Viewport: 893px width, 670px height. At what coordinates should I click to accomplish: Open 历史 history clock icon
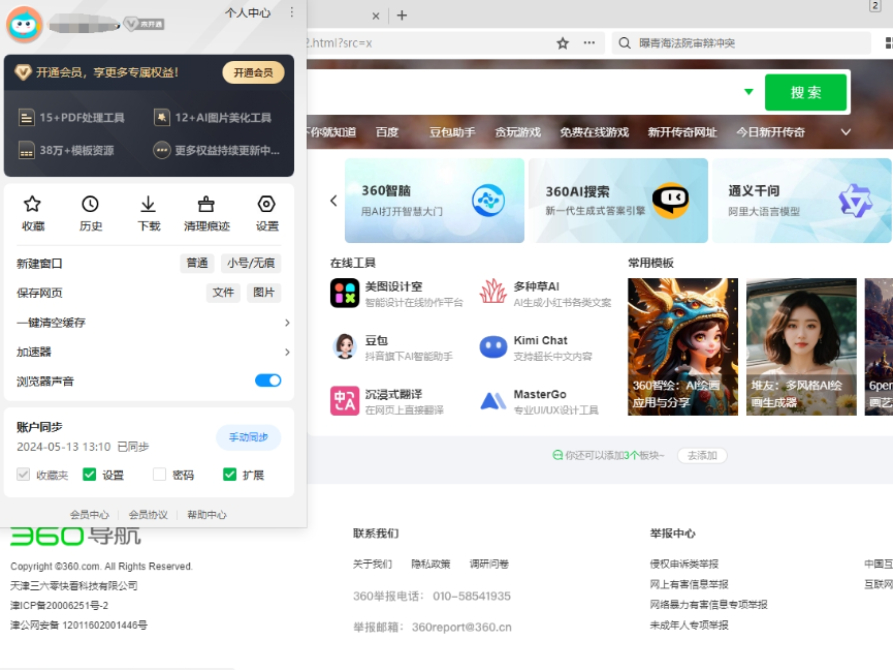(x=90, y=204)
